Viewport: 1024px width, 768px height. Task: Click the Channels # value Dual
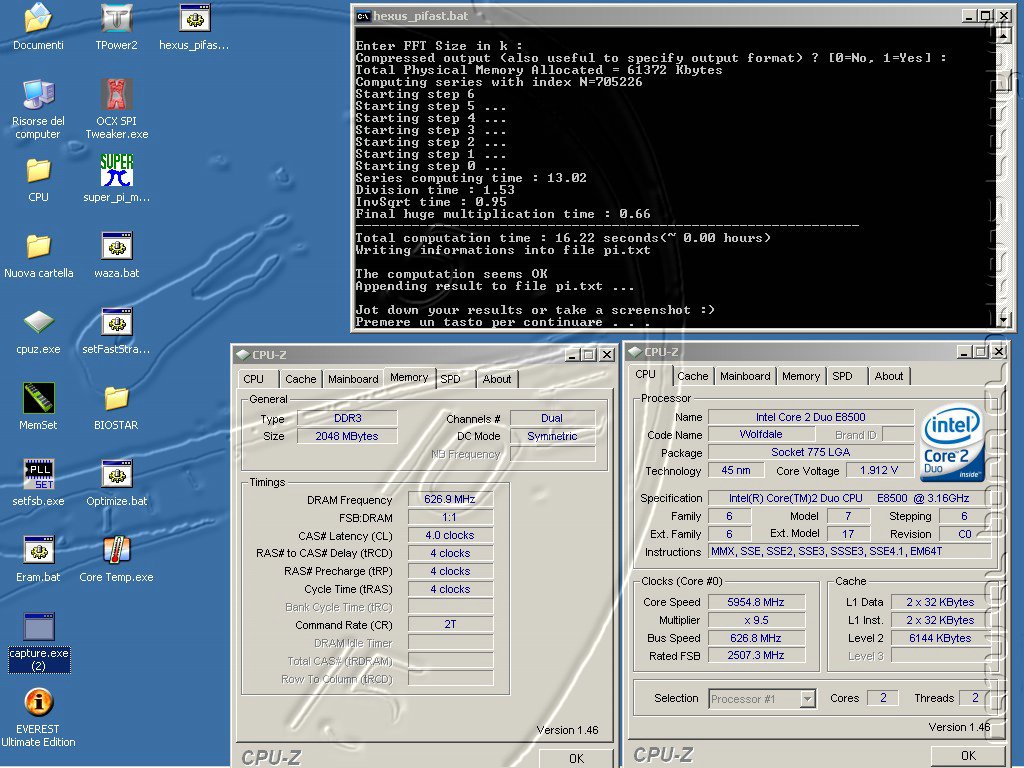[x=552, y=418]
